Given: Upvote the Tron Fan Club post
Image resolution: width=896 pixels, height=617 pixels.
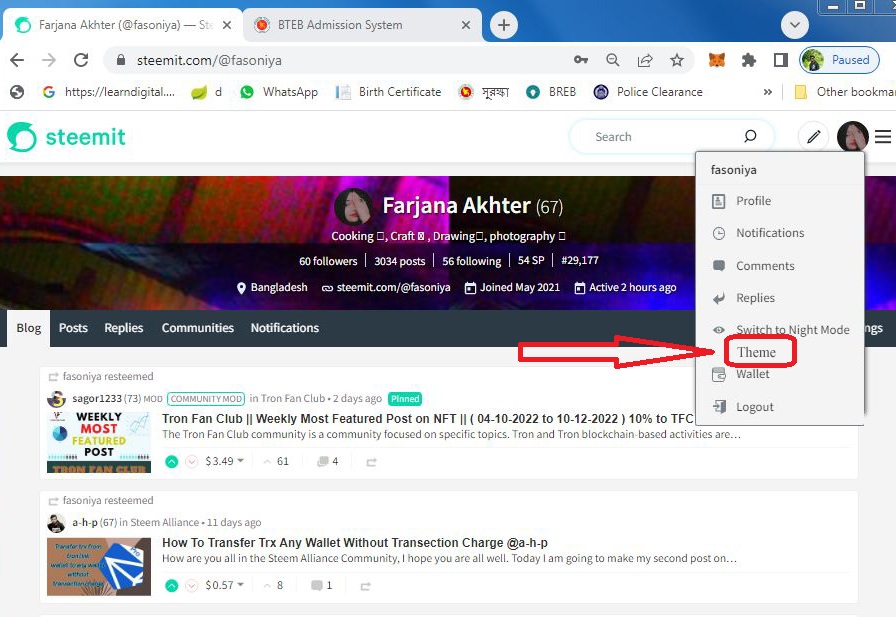Looking at the screenshot, I should point(171,462).
